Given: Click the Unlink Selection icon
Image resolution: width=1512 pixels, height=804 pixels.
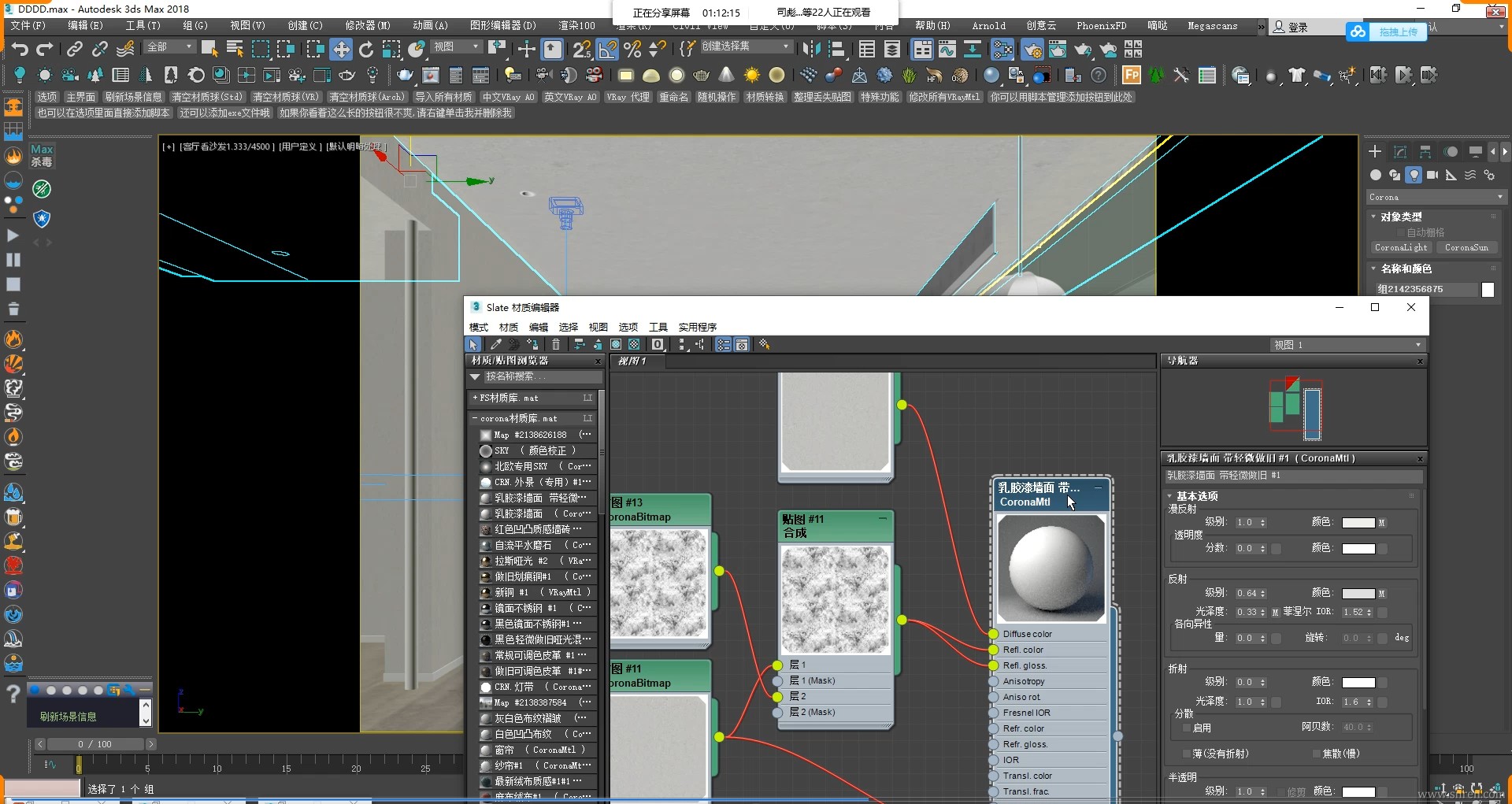Looking at the screenshot, I should (99, 50).
